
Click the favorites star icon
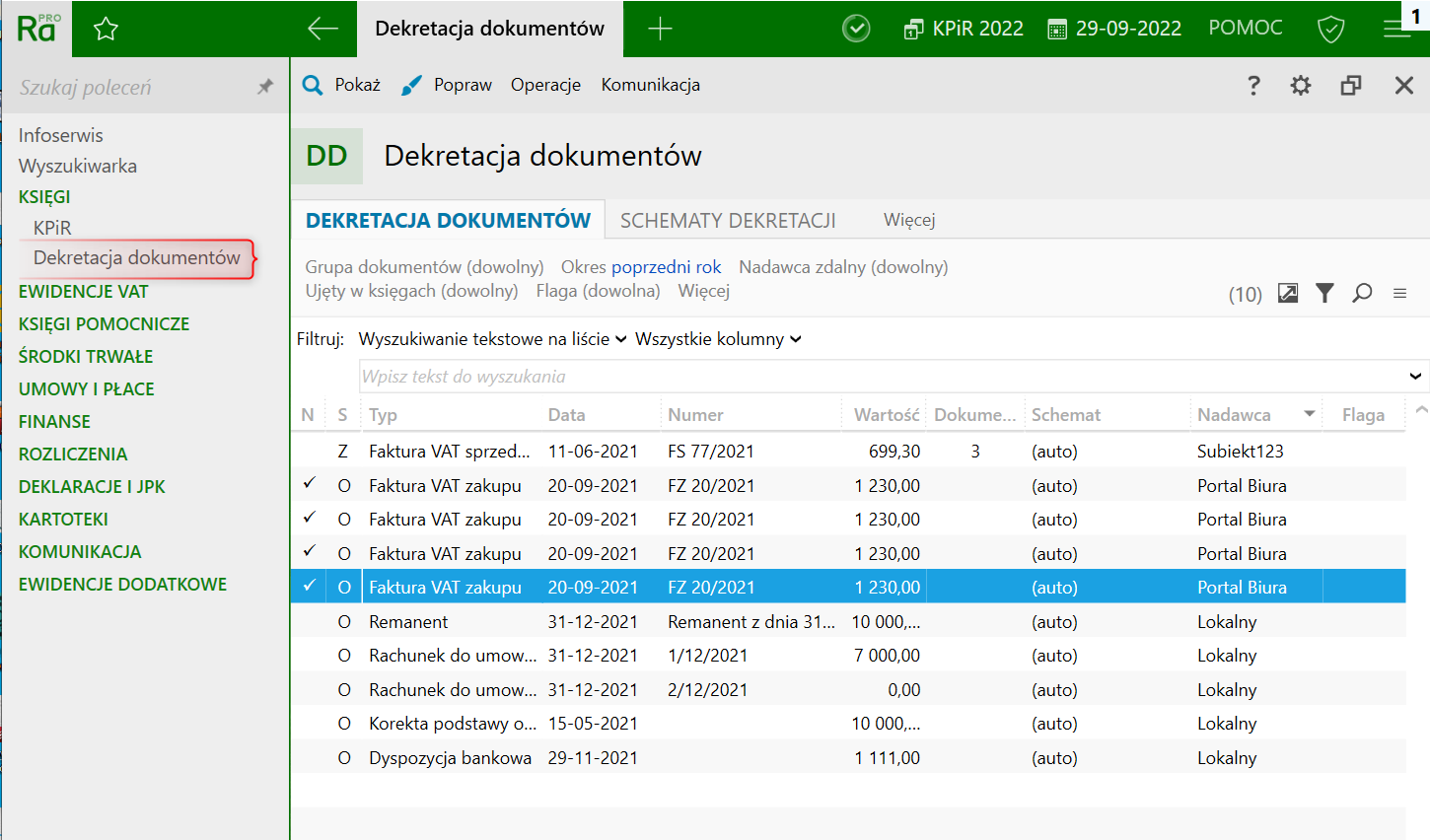(x=106, y=29)
